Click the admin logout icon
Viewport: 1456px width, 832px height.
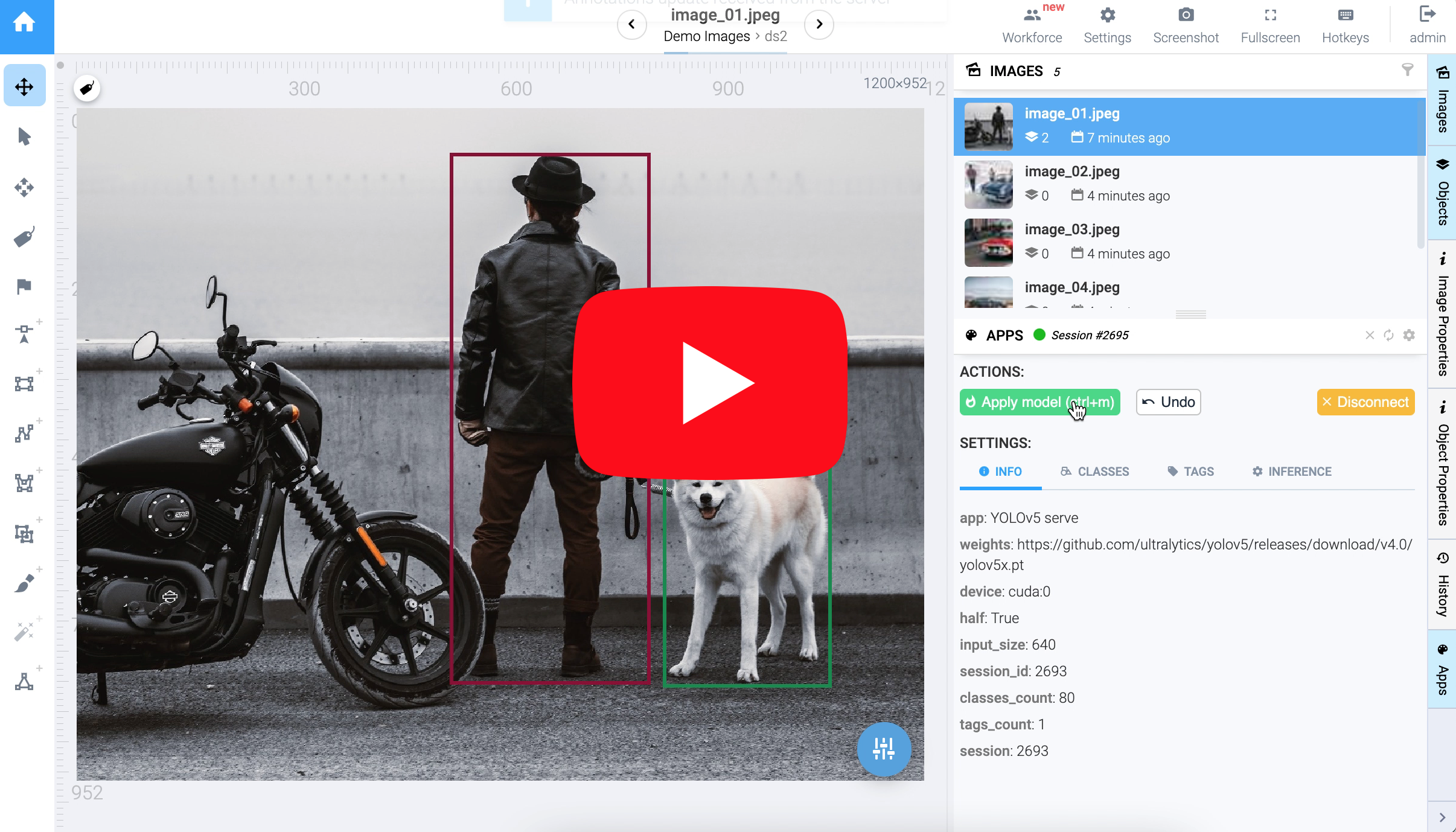point(1427,14)
